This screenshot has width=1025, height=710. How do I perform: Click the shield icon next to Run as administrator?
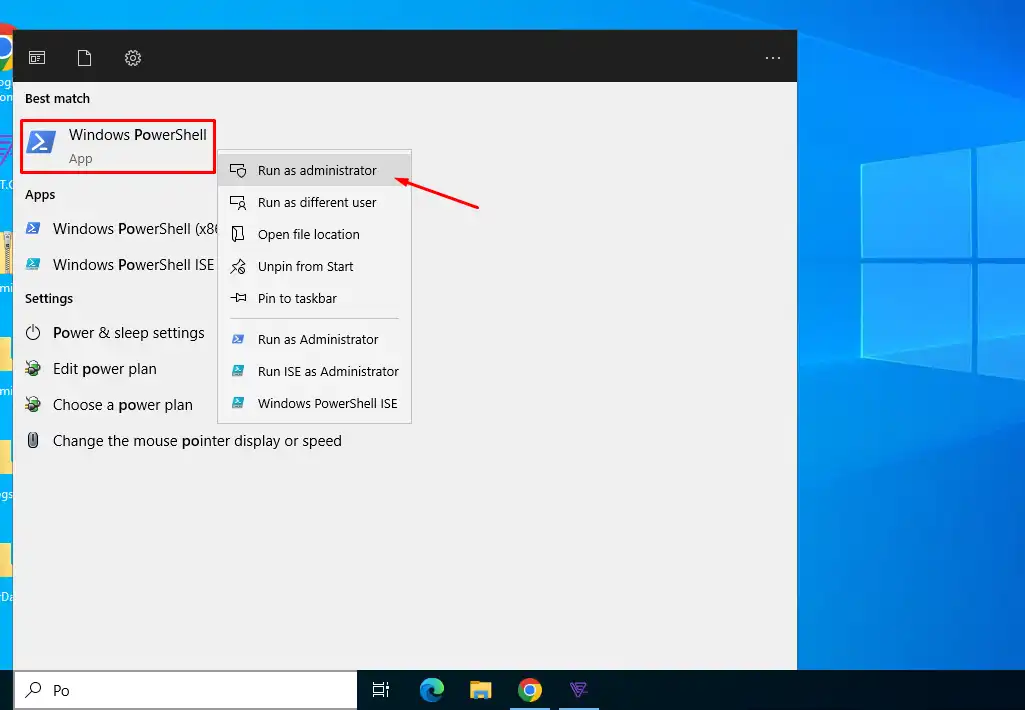(238, 171)
